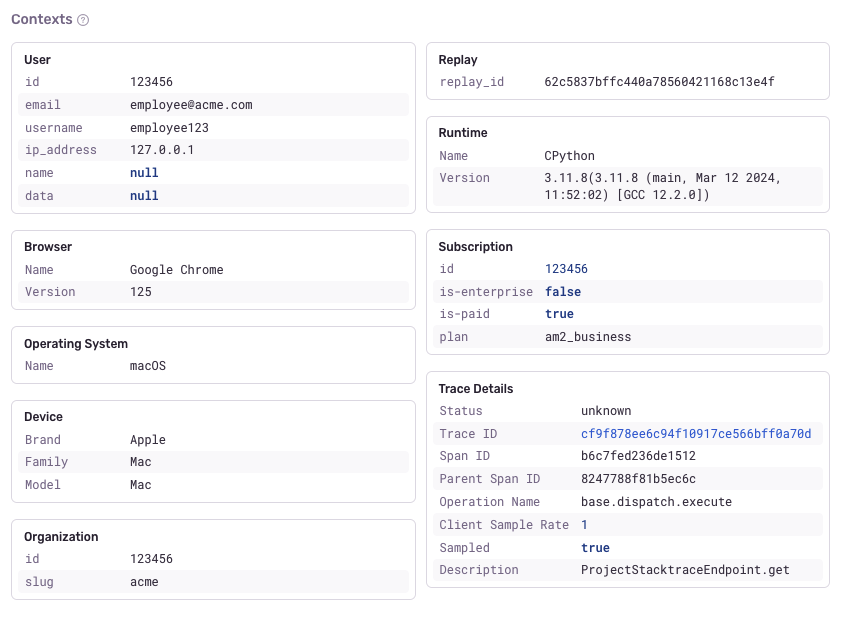Select the ProjectStacktraceEndpoint.get description value
Screen dimensions: 844x617
[685, 570]
